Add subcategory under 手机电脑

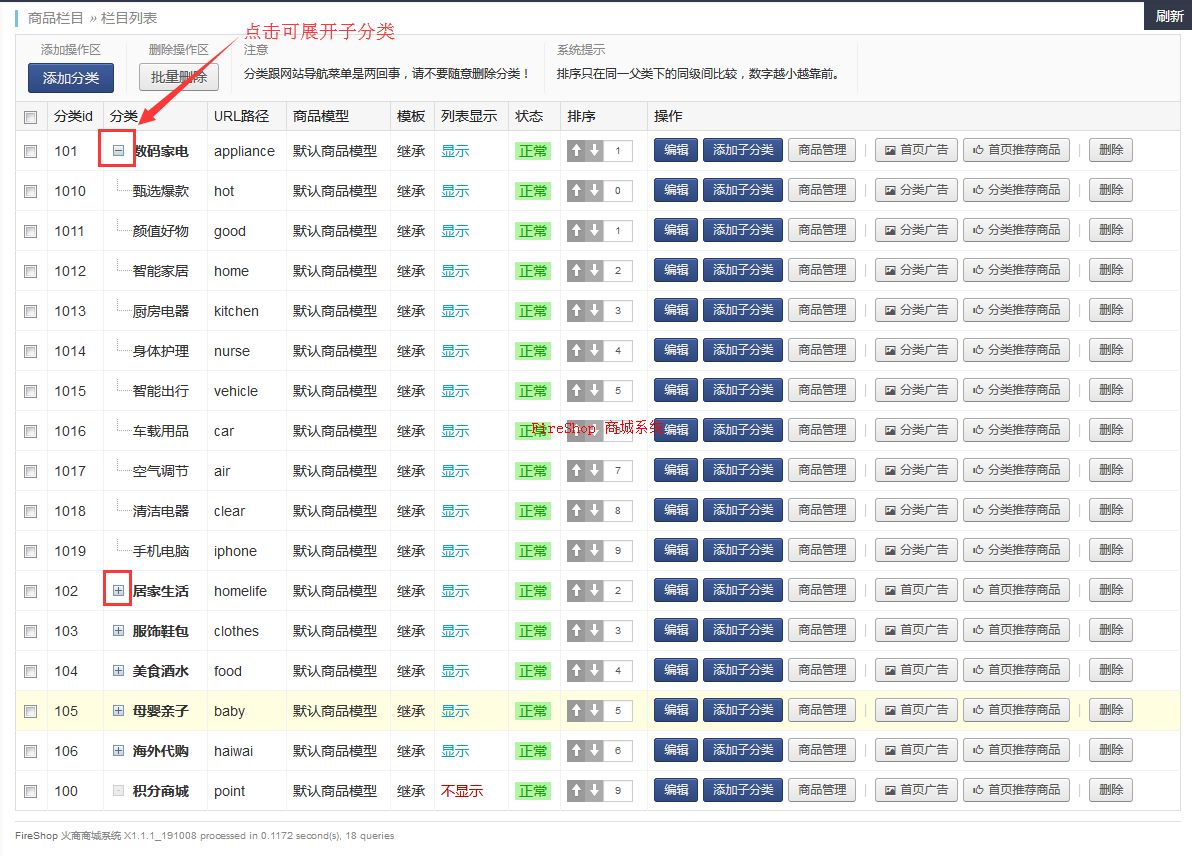coord(743,550)
